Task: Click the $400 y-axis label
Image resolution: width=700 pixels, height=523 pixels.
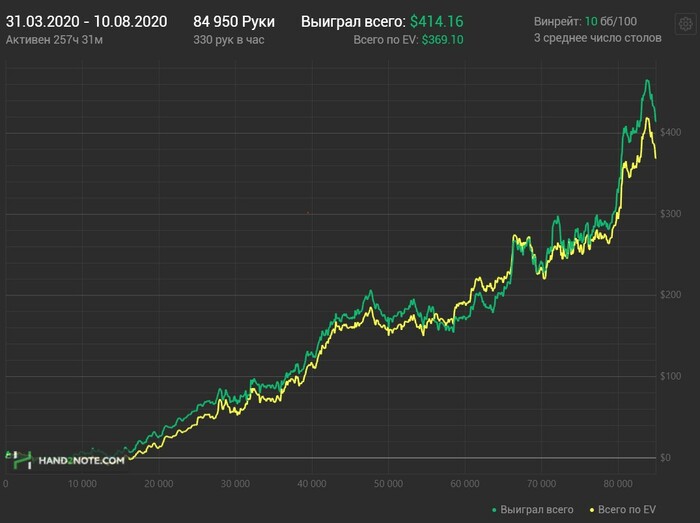Action: [671, 133]
